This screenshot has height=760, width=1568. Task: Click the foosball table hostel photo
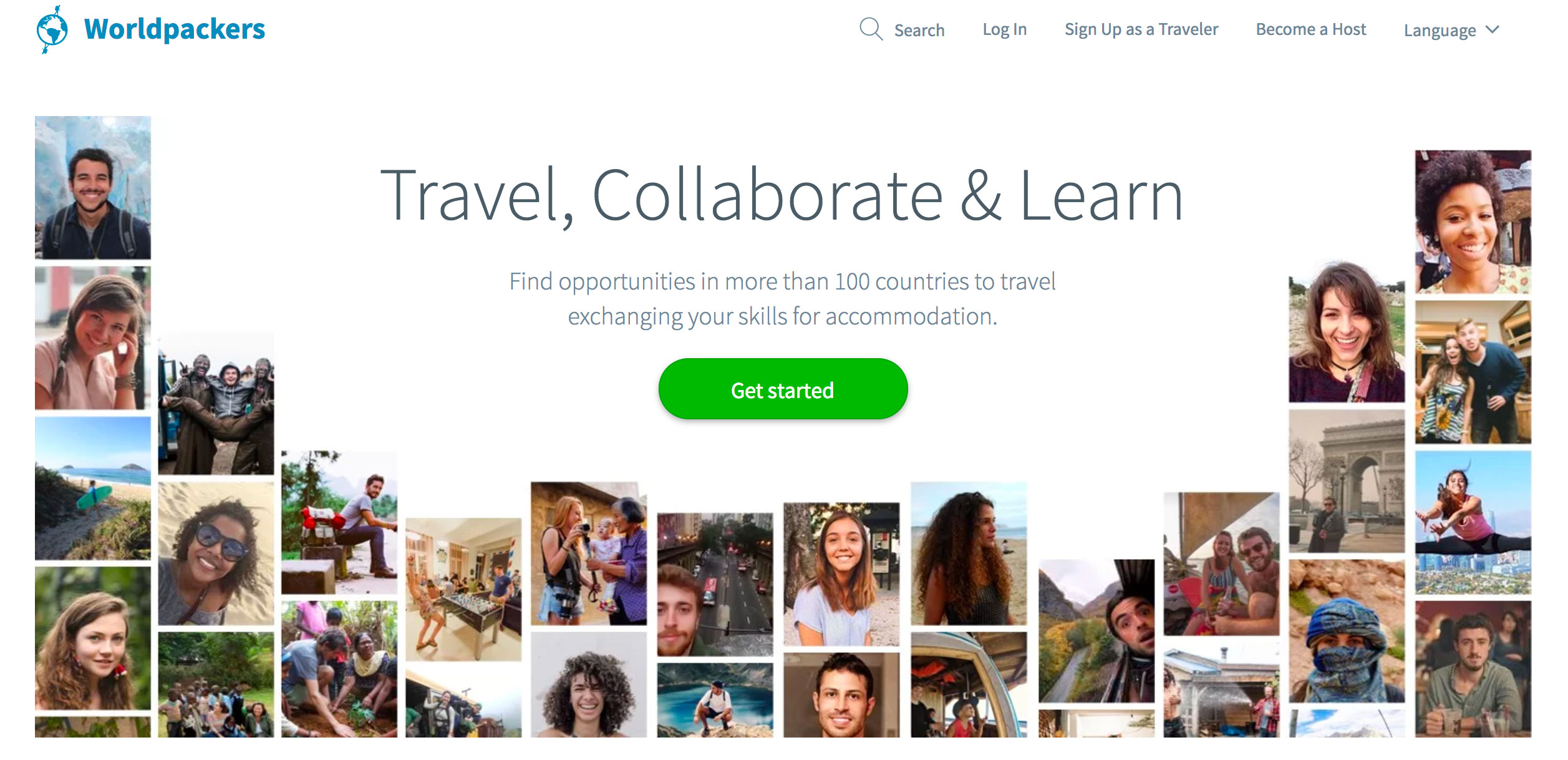coord(463,589)
